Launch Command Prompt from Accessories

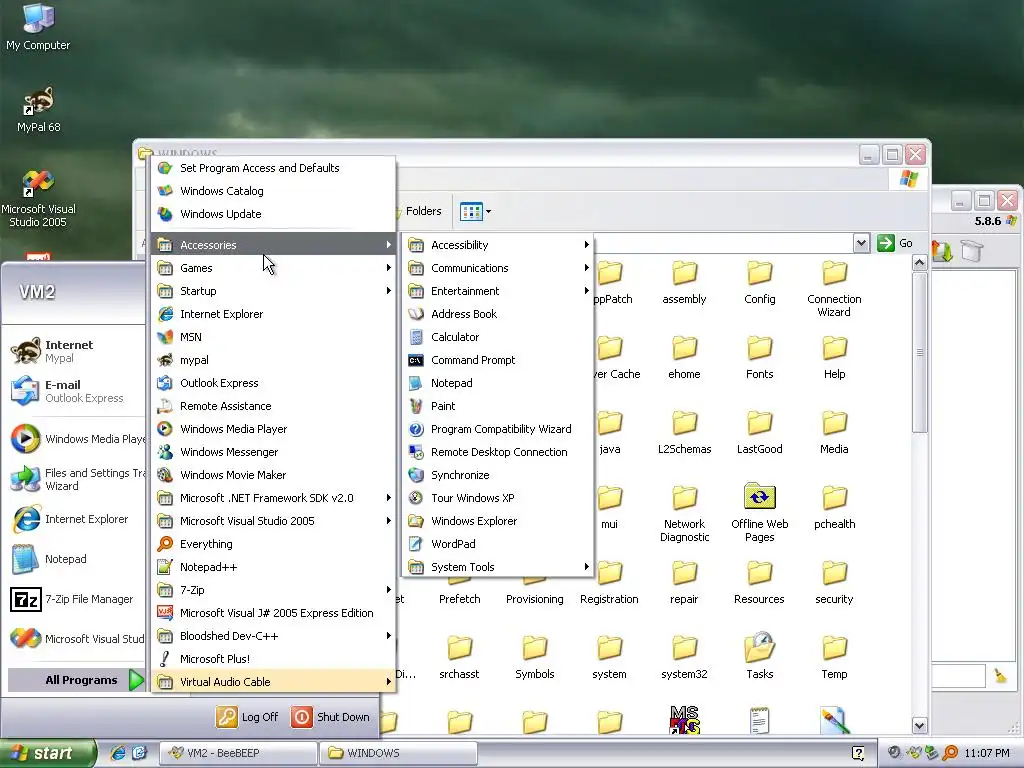497,360
